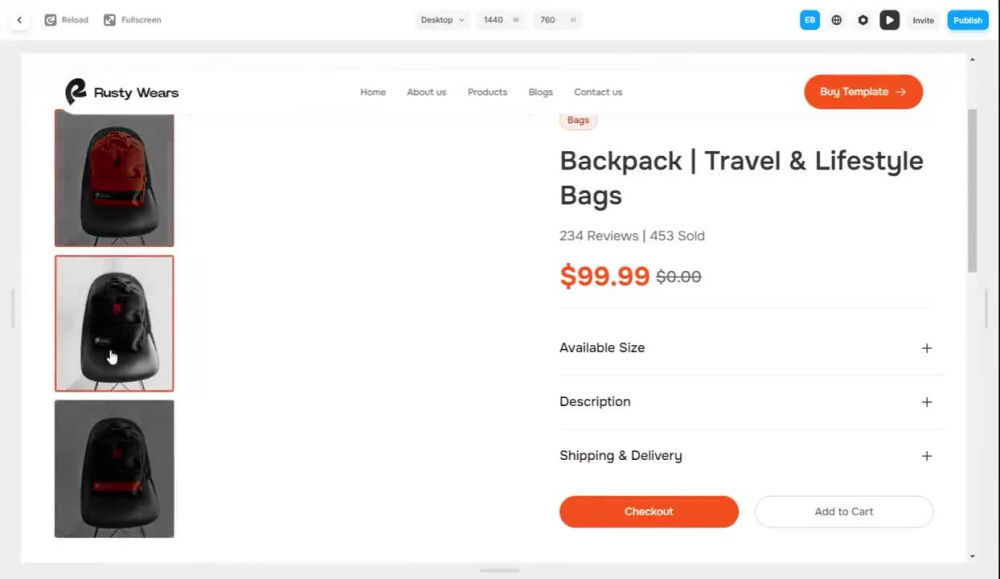1000x579 pixels.
Task: Click the Fullscreen icon
Action: 110,20
